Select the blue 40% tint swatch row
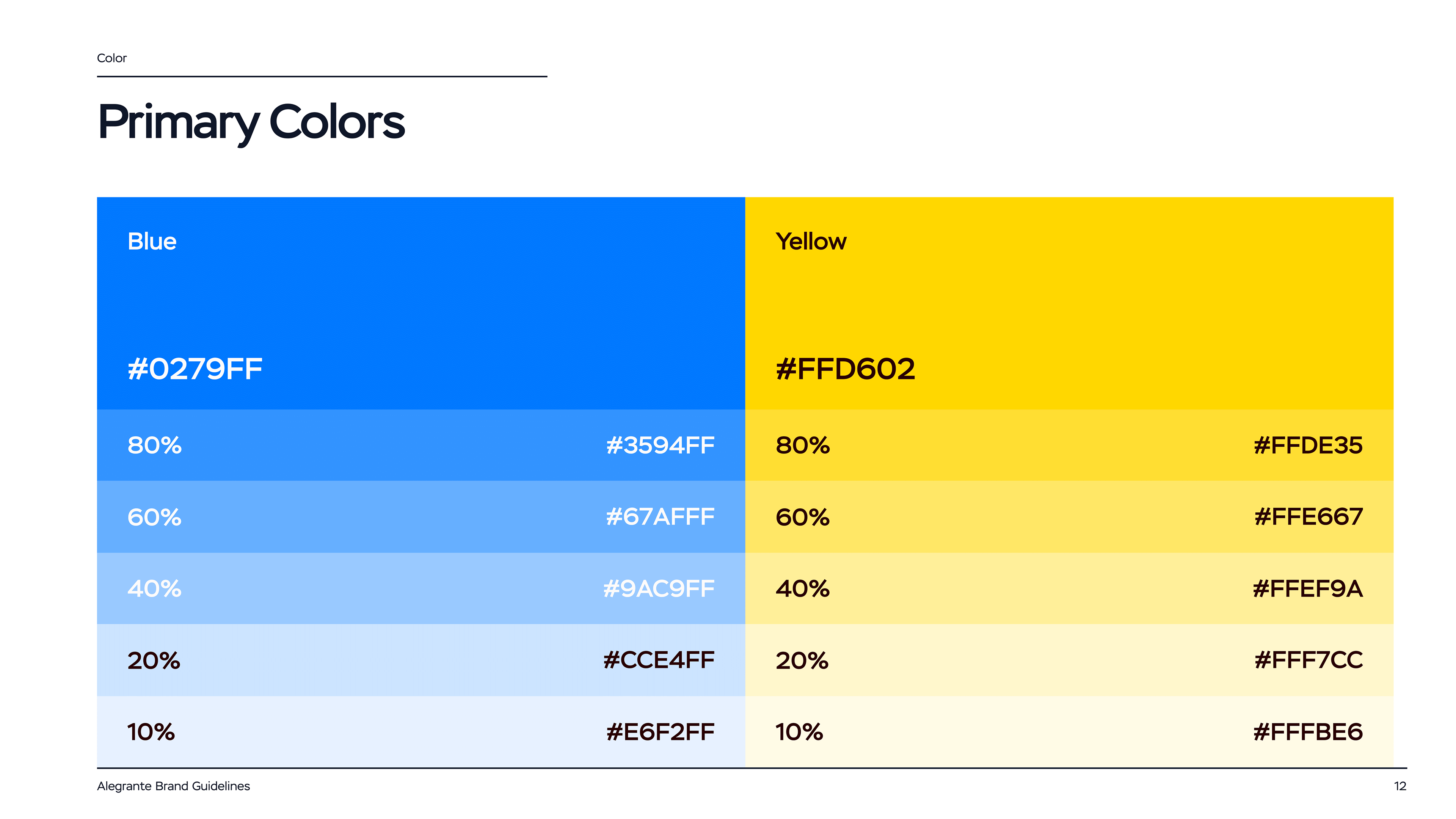1456x819 pixels. pos(420,588)
